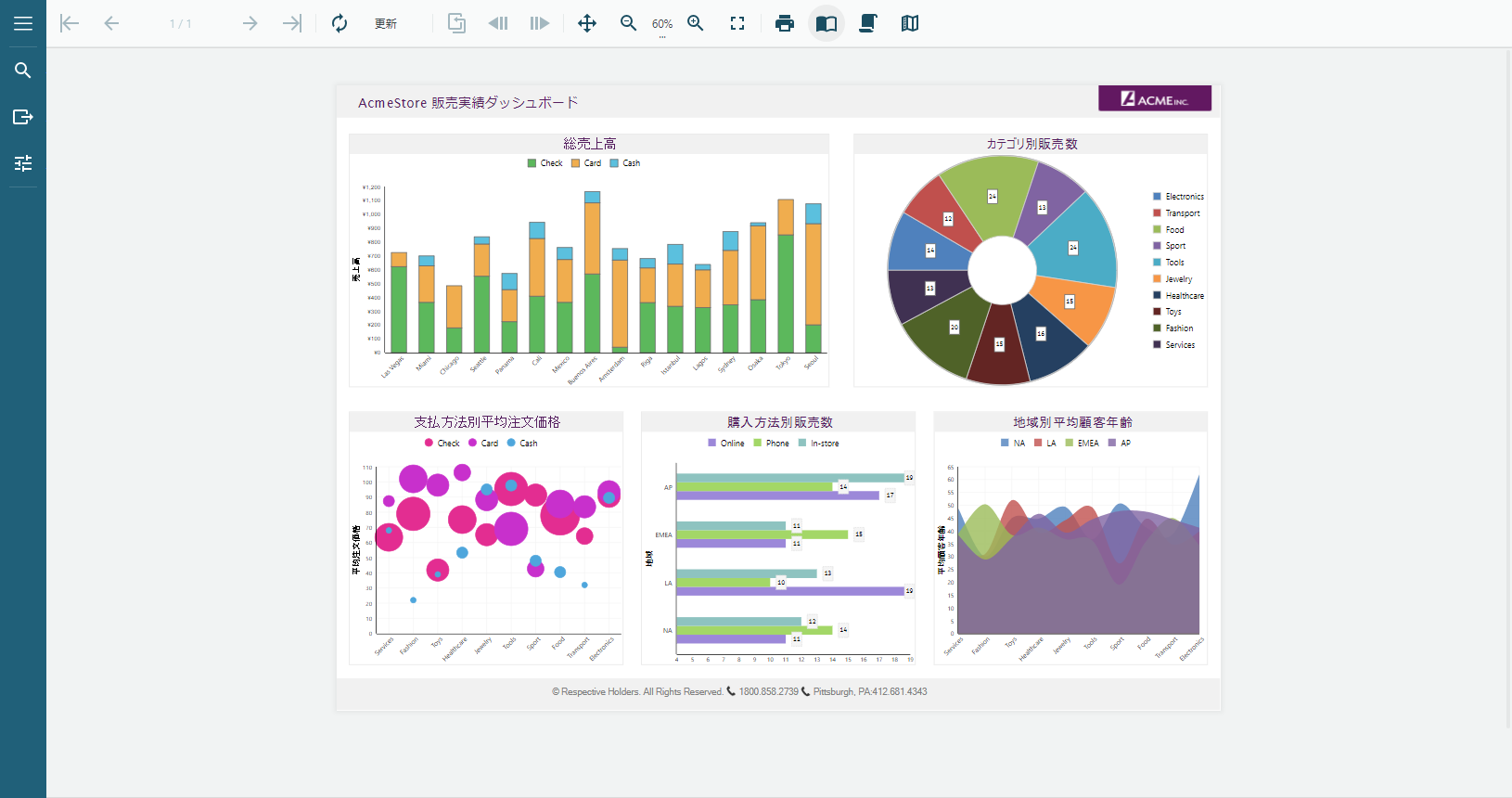1512x798 pixels.
Task: Click Check in bubble chart legend
Action: tap(448, 444)
